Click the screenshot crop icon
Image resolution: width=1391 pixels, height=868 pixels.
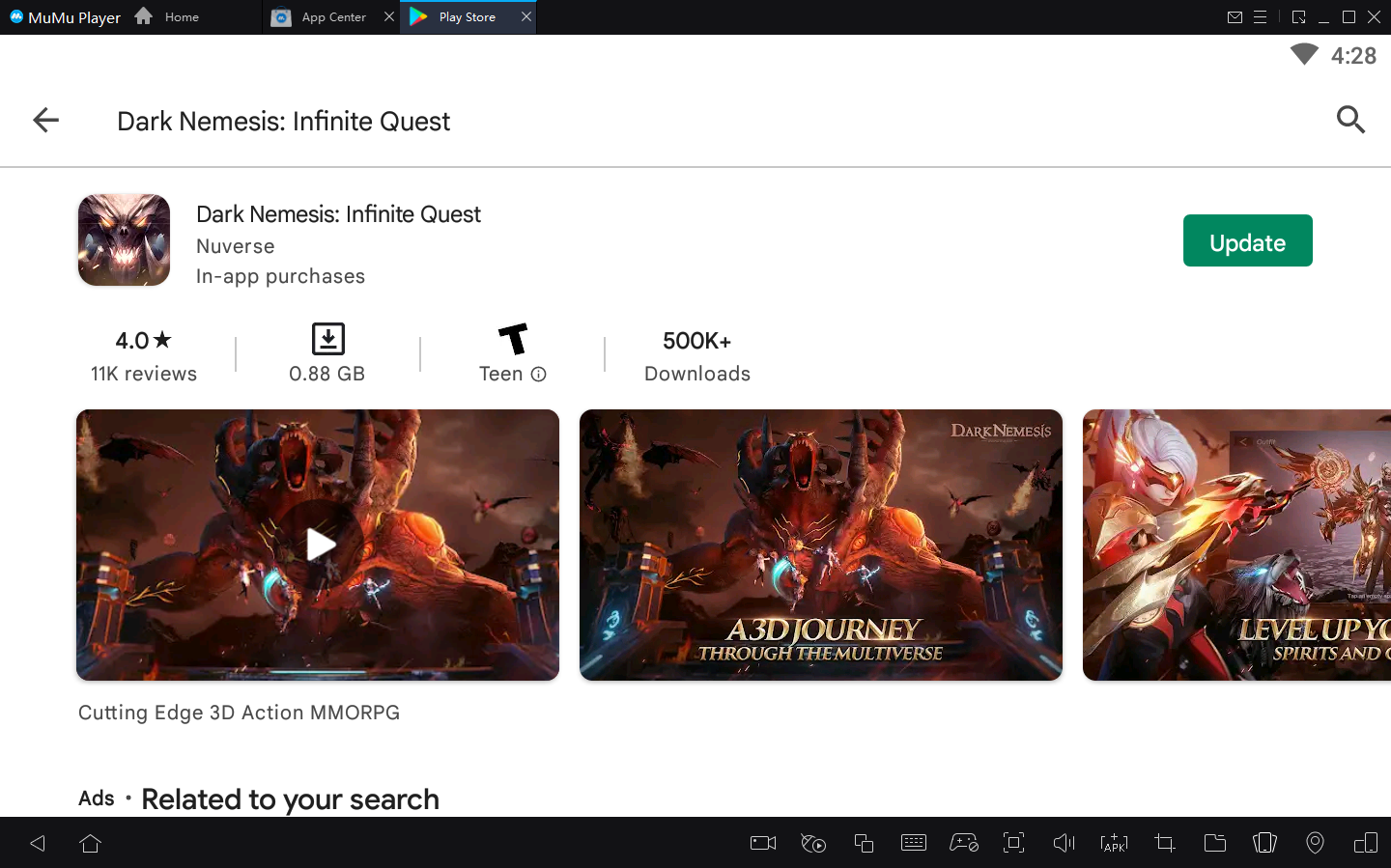tap(1164, 843)
